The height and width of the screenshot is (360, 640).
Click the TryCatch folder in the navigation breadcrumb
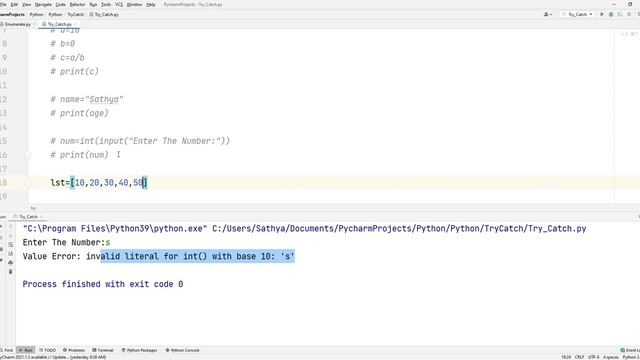point(76,14)
